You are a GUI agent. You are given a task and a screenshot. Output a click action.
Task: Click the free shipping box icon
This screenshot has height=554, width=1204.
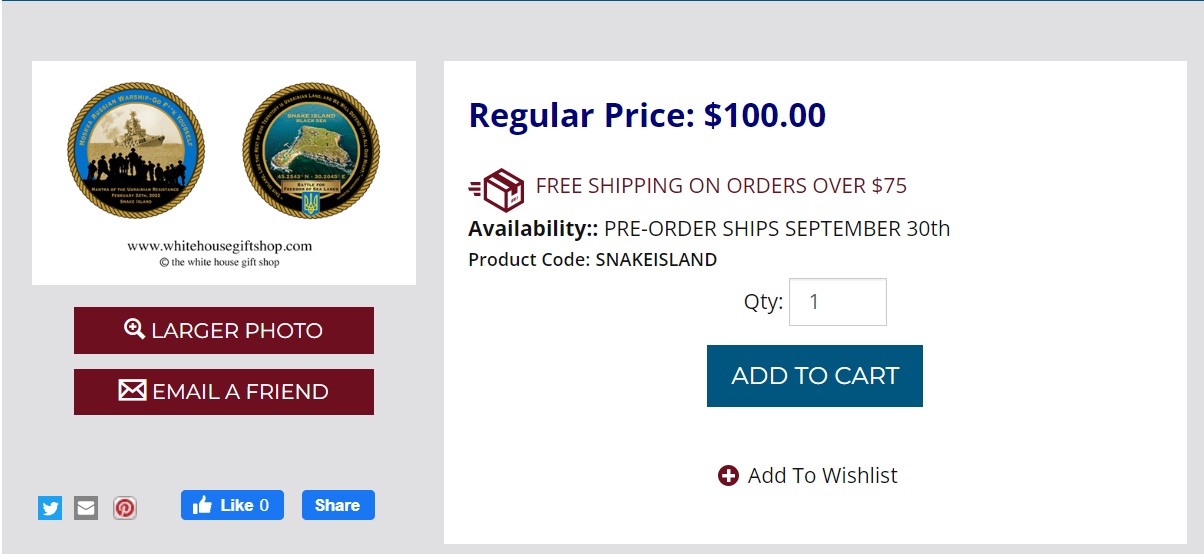[497, 187]
